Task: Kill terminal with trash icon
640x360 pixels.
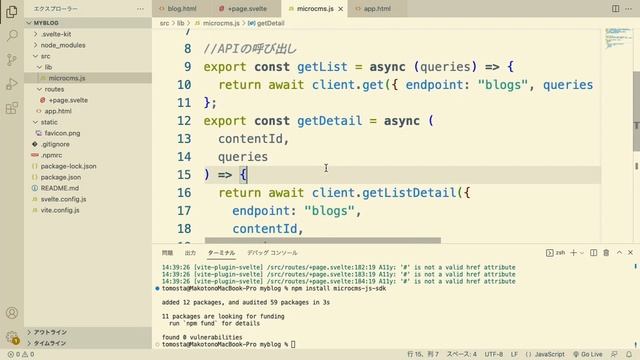Action: (606, 253)
